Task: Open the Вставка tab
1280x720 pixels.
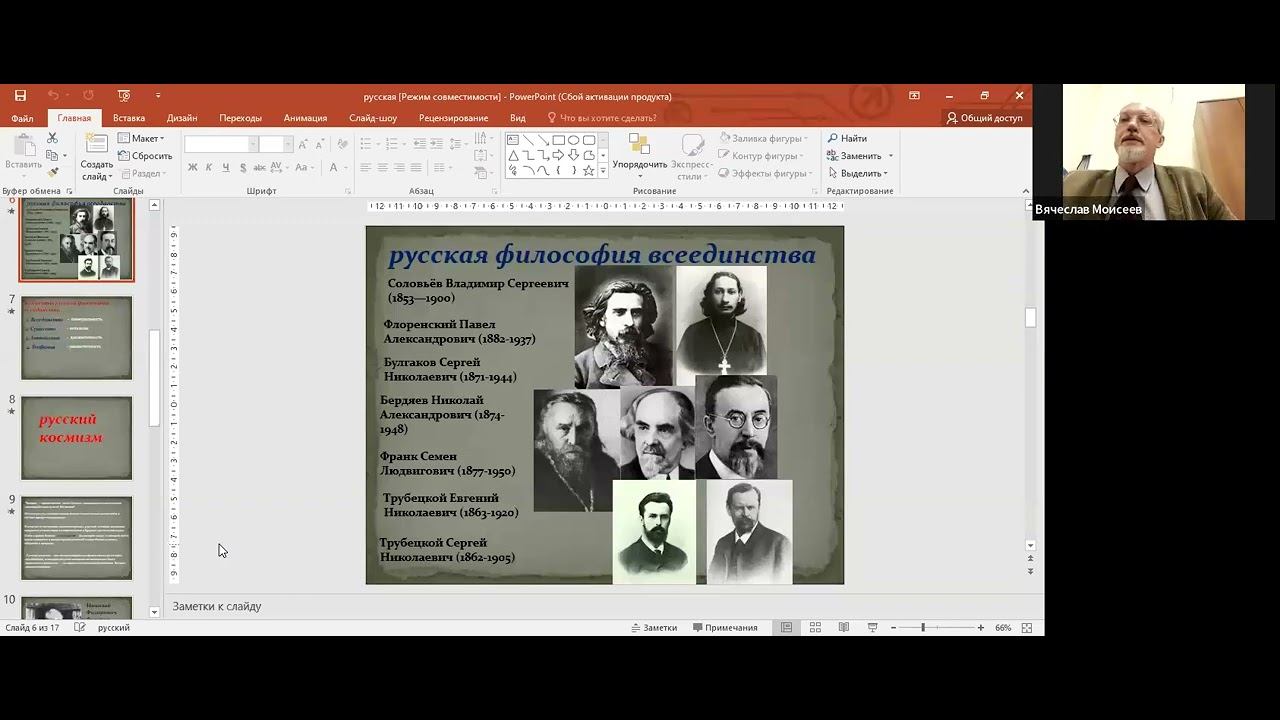Action: click(128, 118)
